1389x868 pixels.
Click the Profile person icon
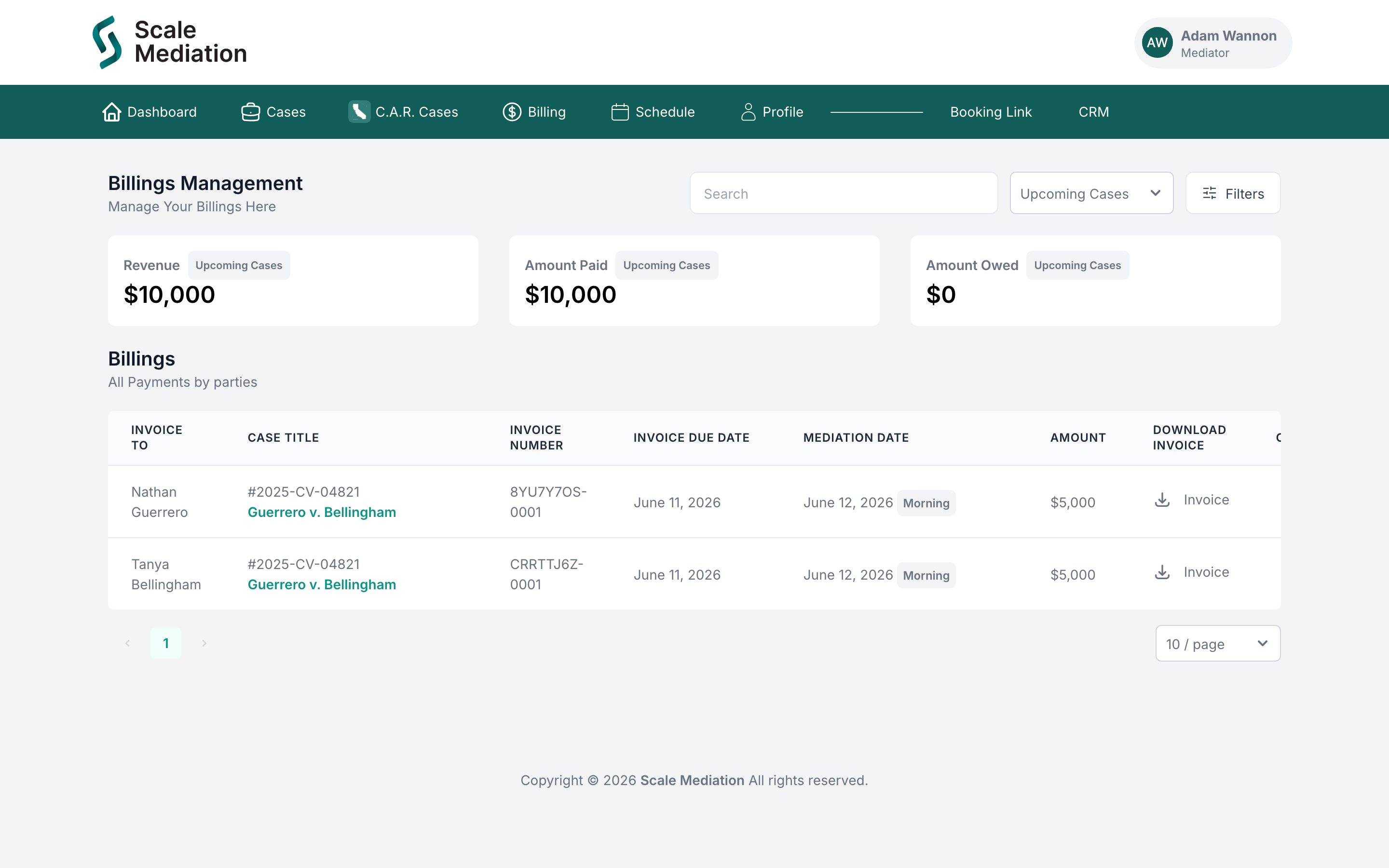[x=748, y=112]
